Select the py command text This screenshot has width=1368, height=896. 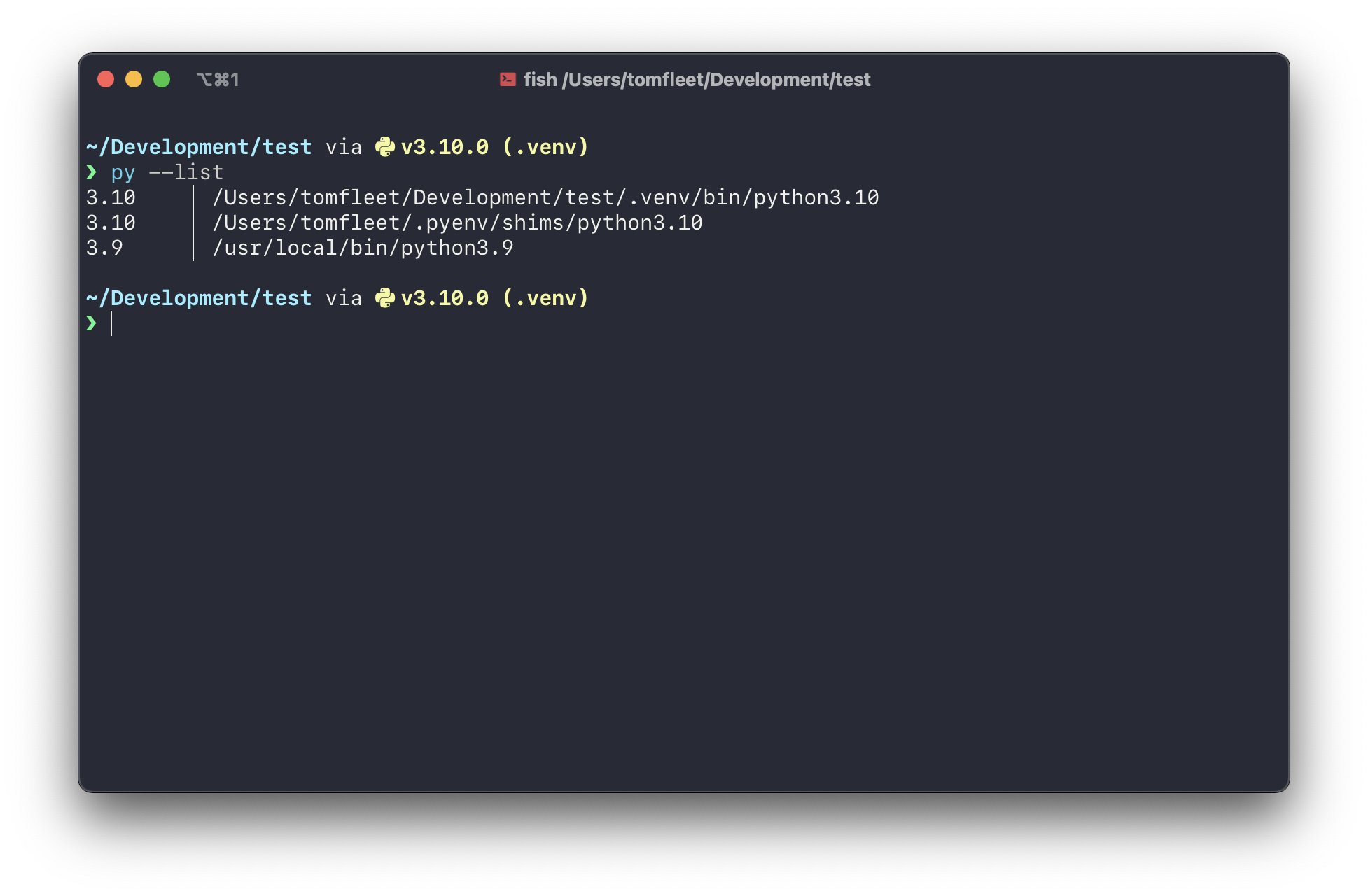pos(123,172)
